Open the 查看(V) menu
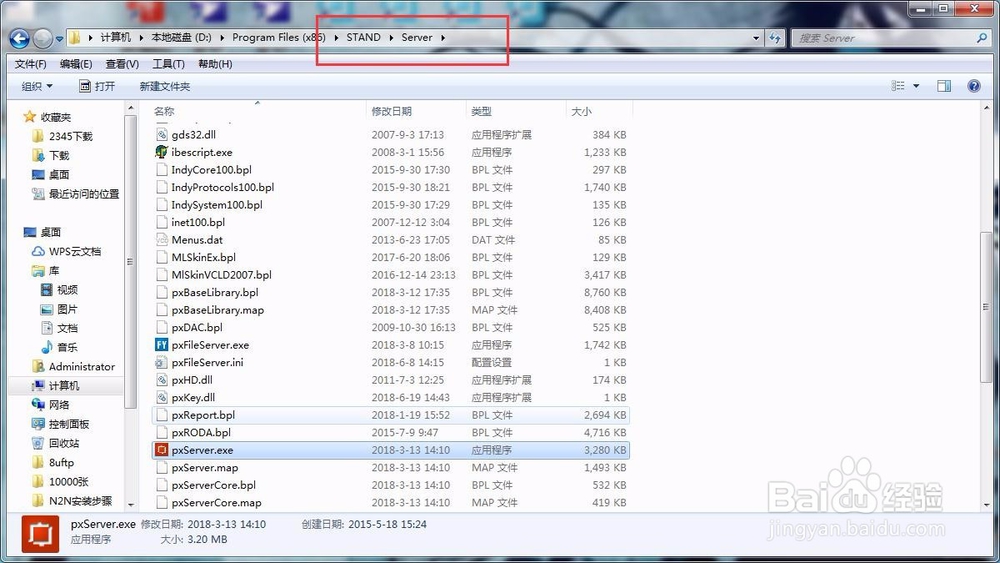This screenshot has width=1000, height=563. [122, 64]
